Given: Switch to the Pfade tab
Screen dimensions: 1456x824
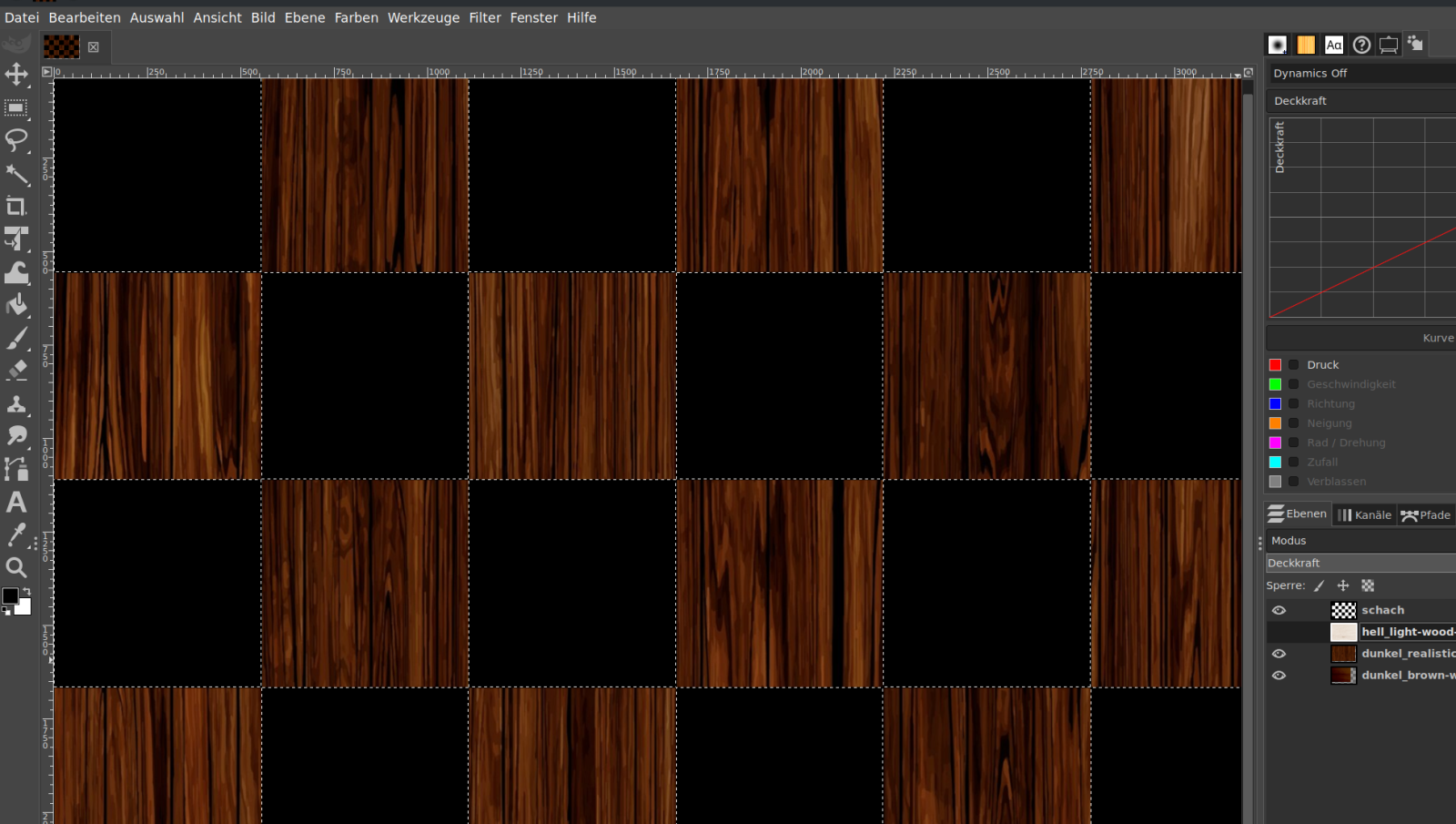Looking at the screenshot, I should (x=1426, y=515).
